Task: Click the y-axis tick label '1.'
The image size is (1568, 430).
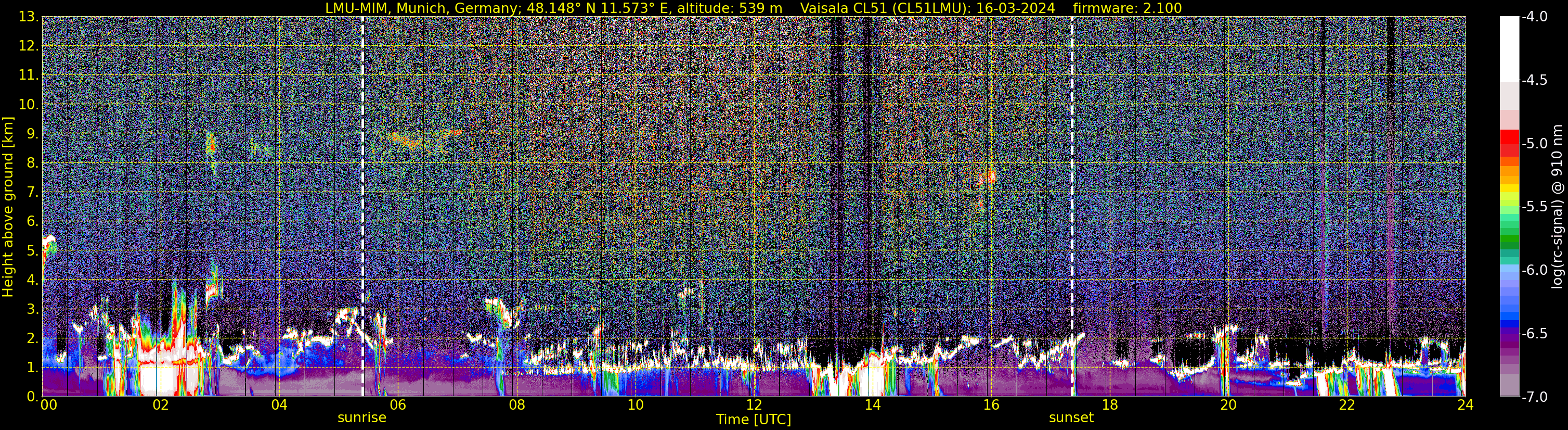Action: tap(32, 368)
